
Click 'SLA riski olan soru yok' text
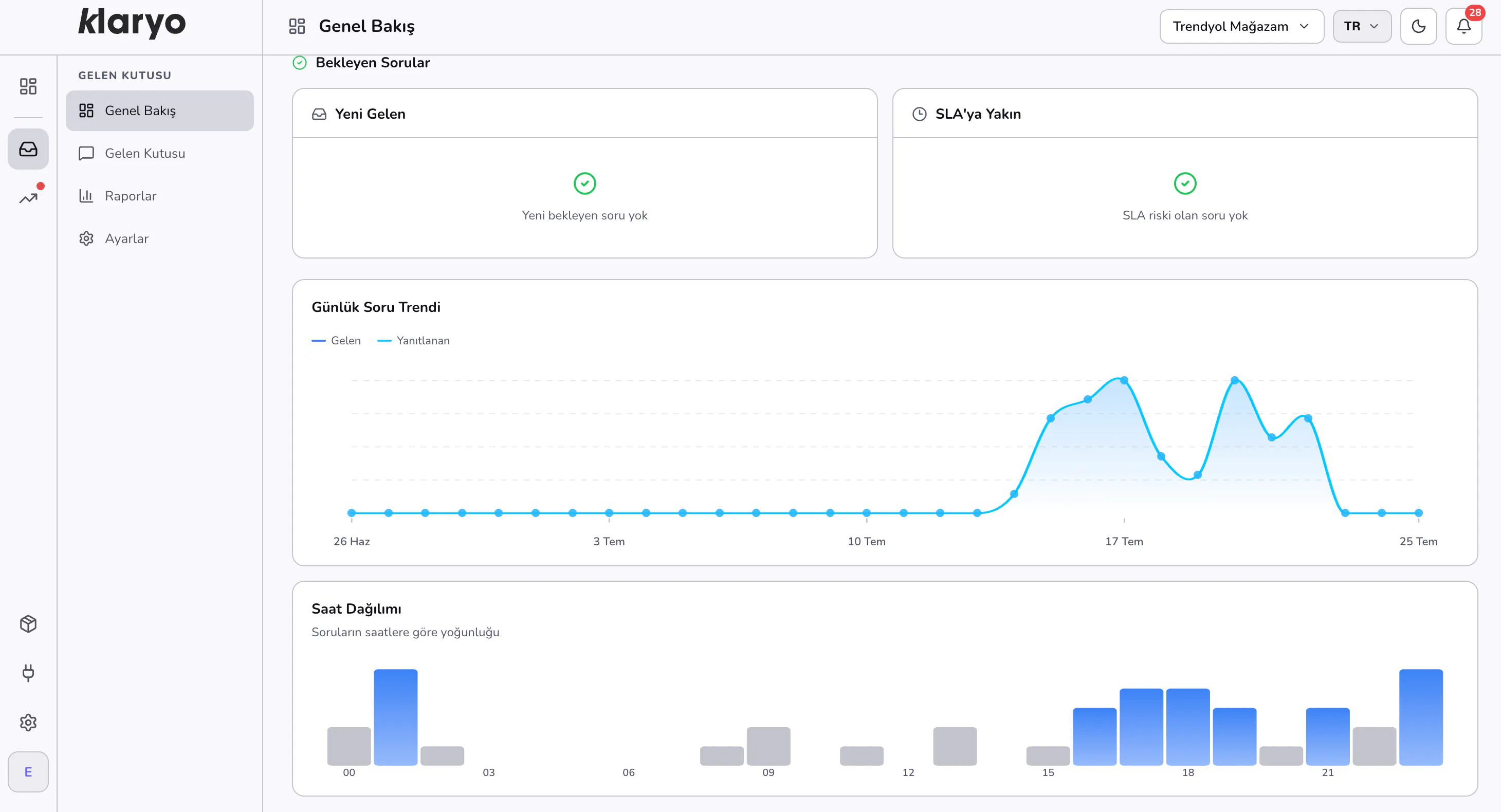pos(1184,215)
